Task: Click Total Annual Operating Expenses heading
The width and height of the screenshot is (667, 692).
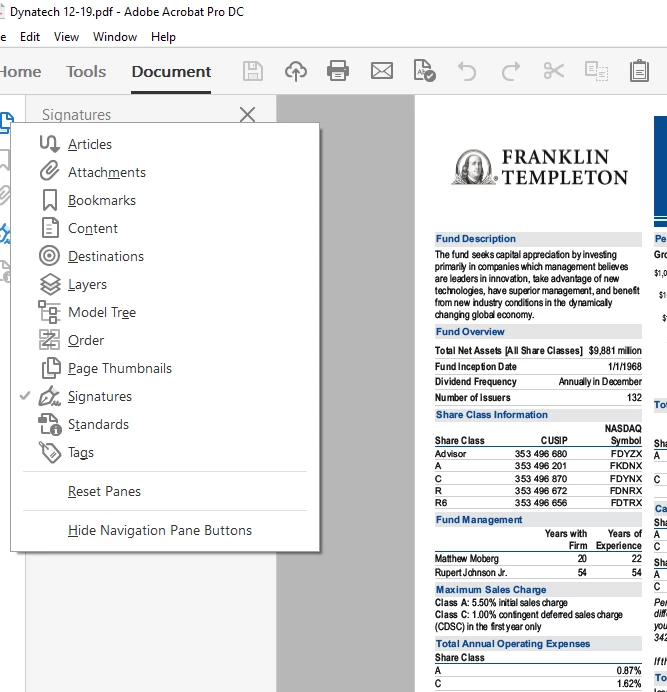Action: tap(513, 644)
